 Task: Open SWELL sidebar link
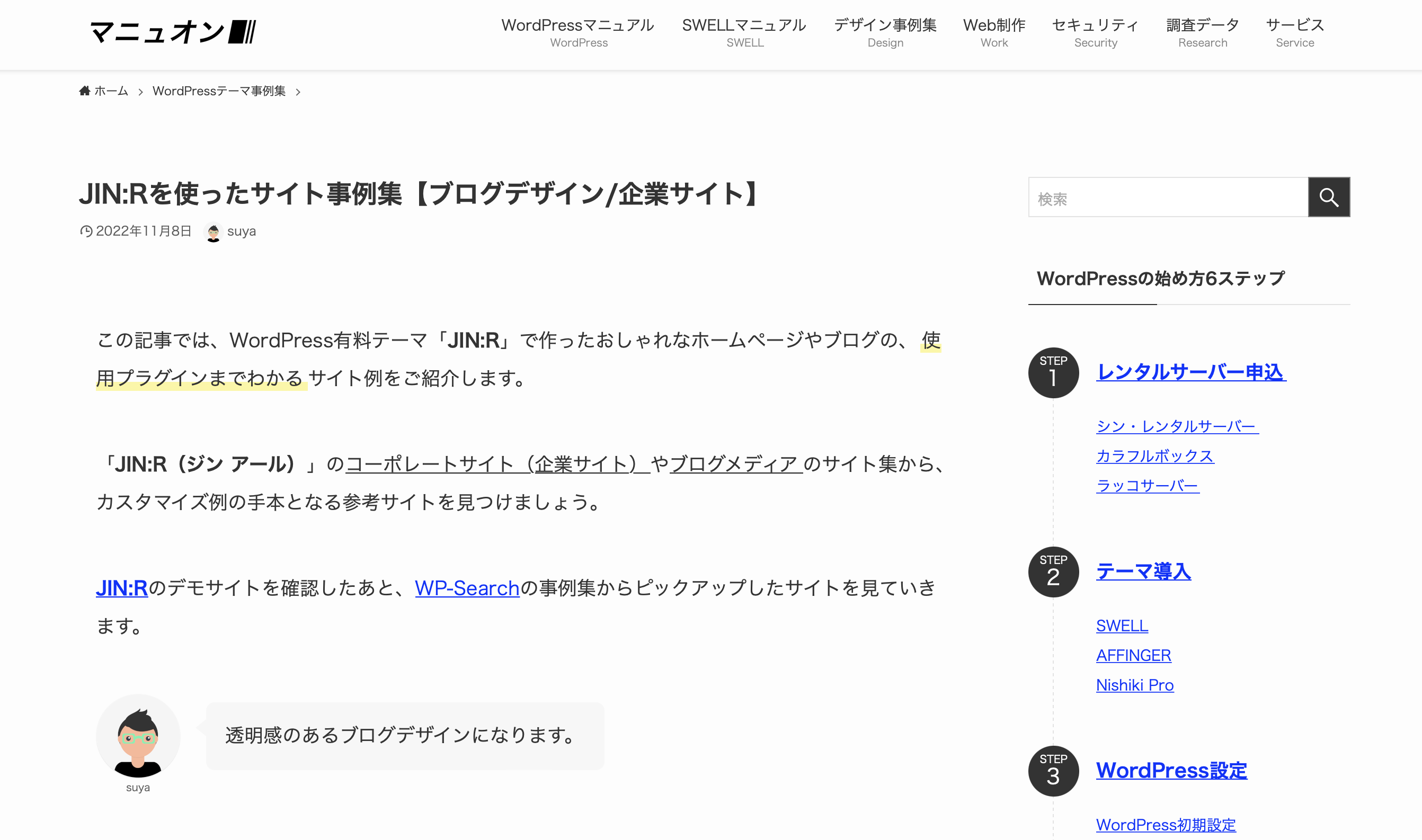1122,625
